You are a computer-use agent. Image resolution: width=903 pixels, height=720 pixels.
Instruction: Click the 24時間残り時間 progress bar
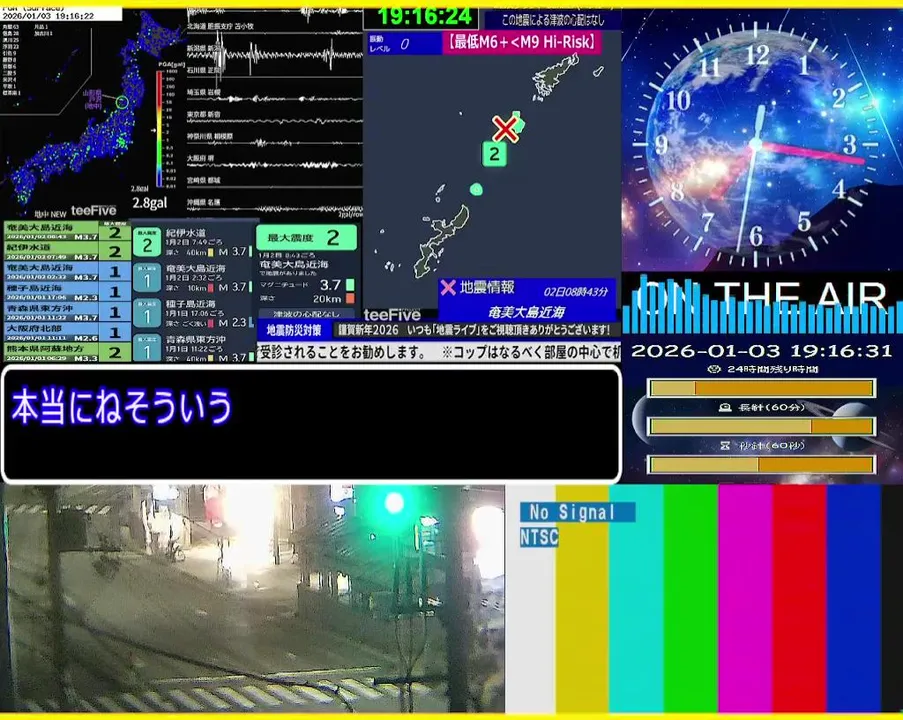(x=762, y=388)
